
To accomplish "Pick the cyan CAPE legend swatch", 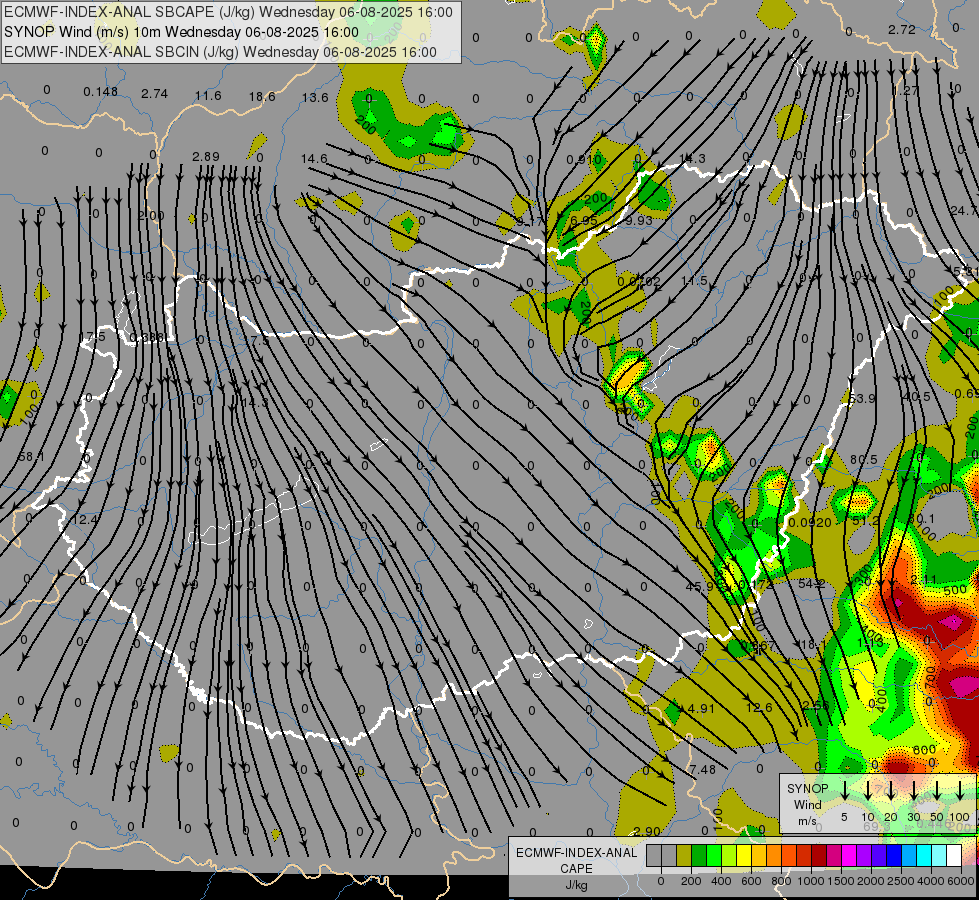I will [x=923, y=856].
